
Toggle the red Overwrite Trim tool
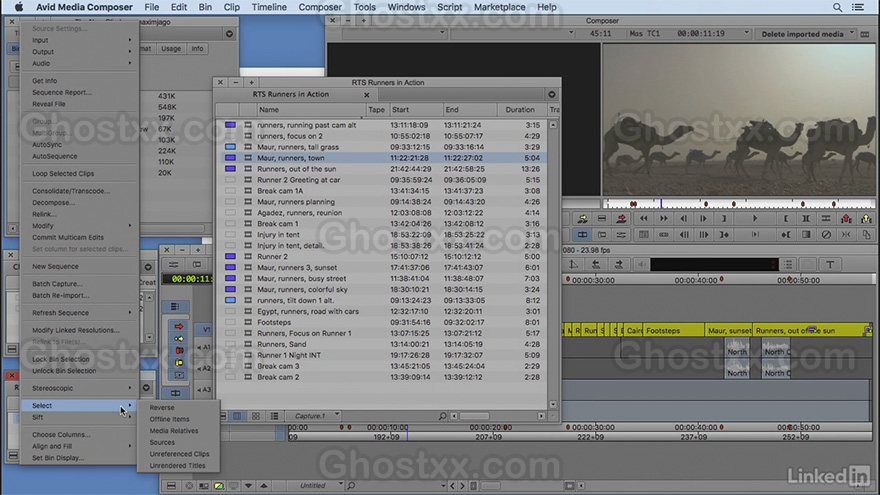click(x=178, y=351)
